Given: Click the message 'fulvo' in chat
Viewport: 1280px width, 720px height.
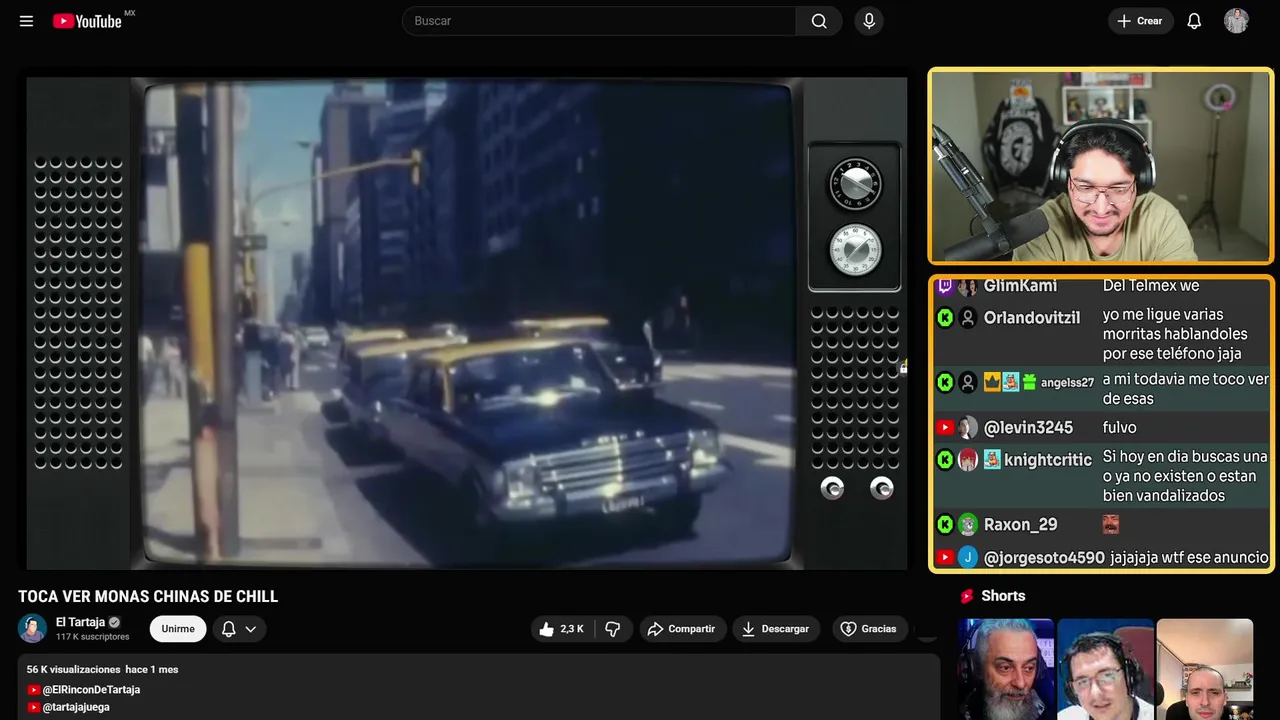Looking at the screenshot, I should pos(1119,428).
